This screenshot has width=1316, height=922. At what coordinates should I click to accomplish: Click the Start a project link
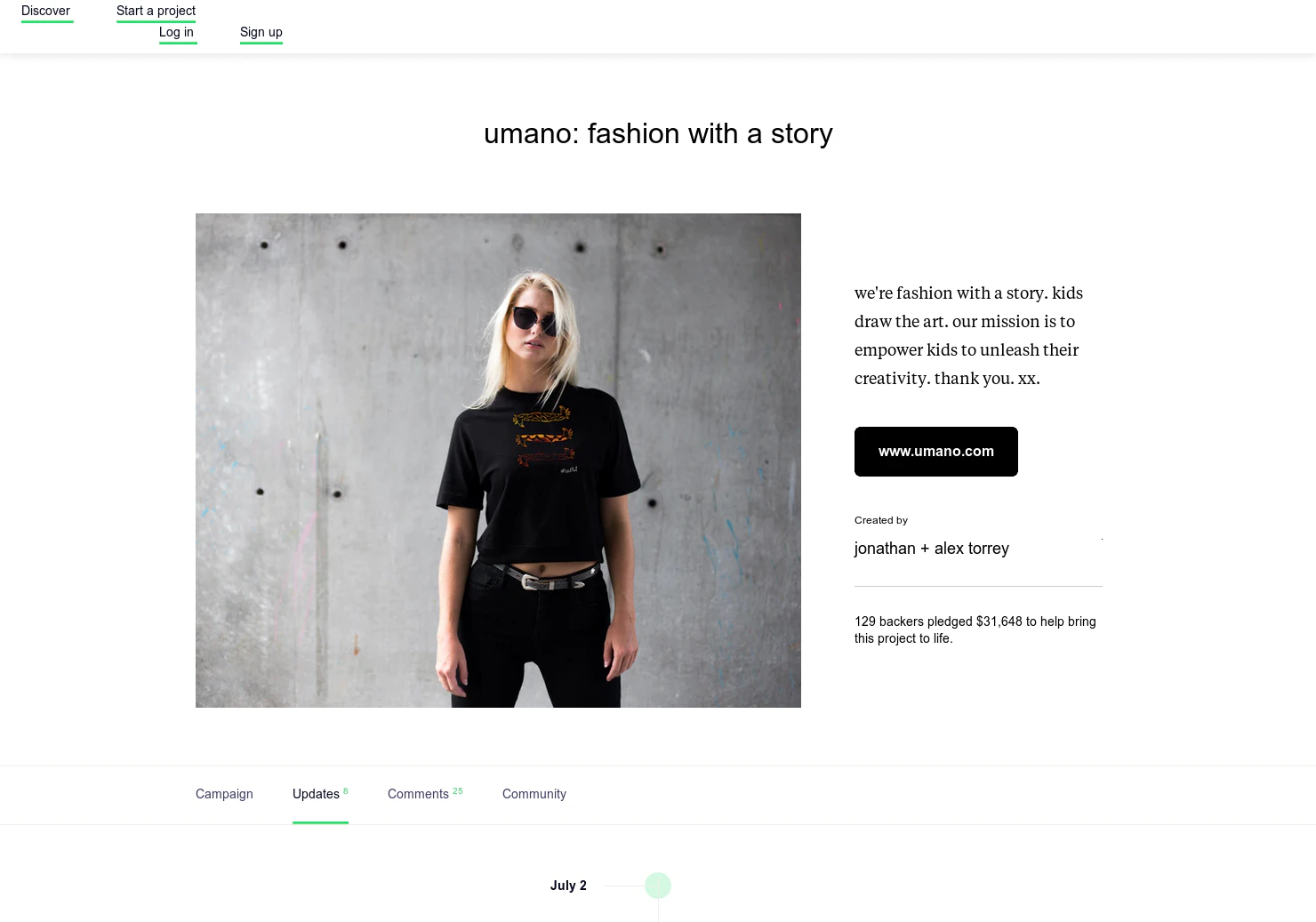coord(156,12)
